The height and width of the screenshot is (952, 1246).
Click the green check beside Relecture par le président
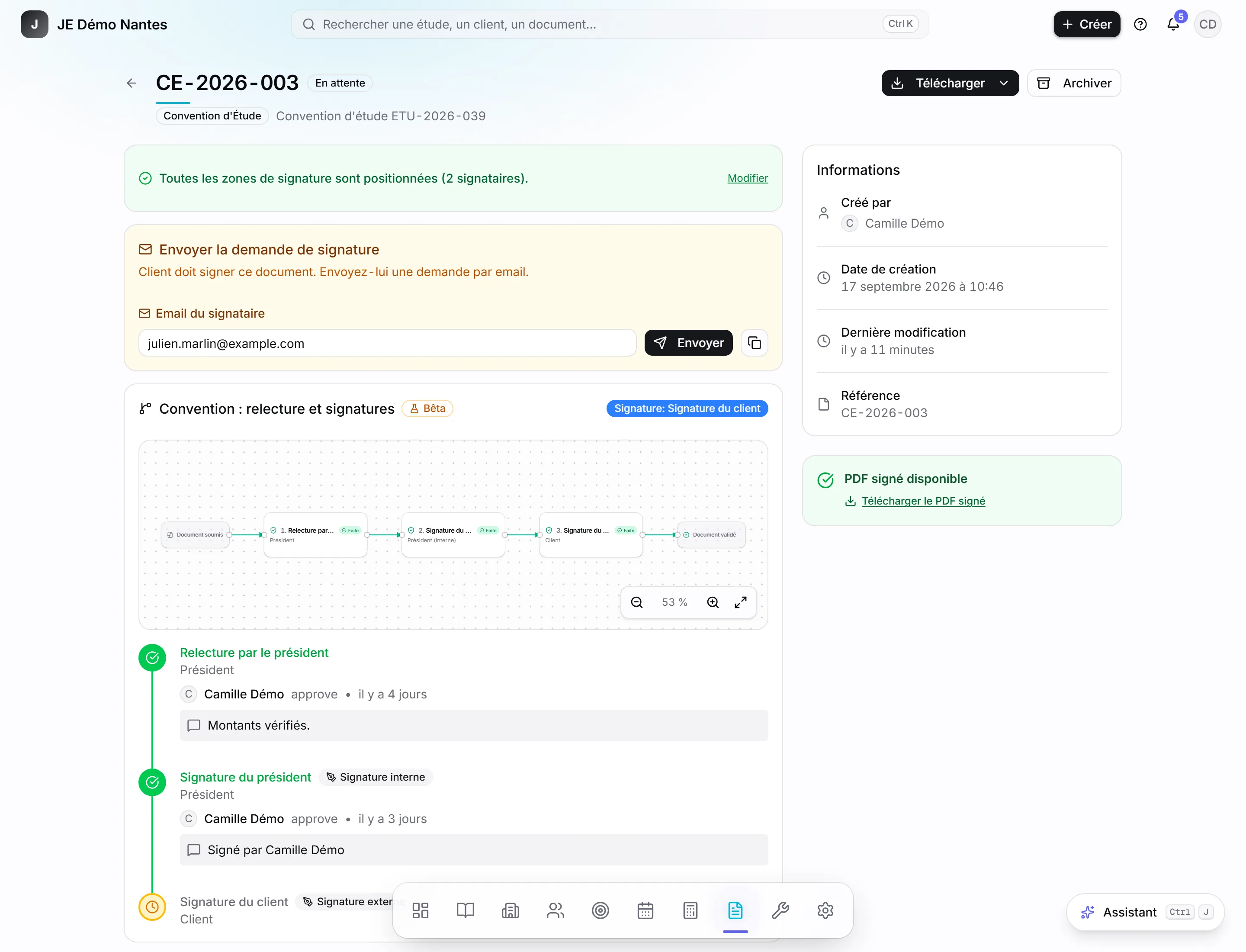(x=152, y=658)
